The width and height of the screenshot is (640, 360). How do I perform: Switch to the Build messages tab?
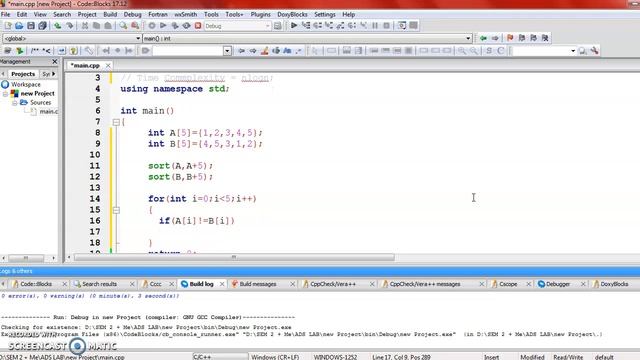(258, 284)
